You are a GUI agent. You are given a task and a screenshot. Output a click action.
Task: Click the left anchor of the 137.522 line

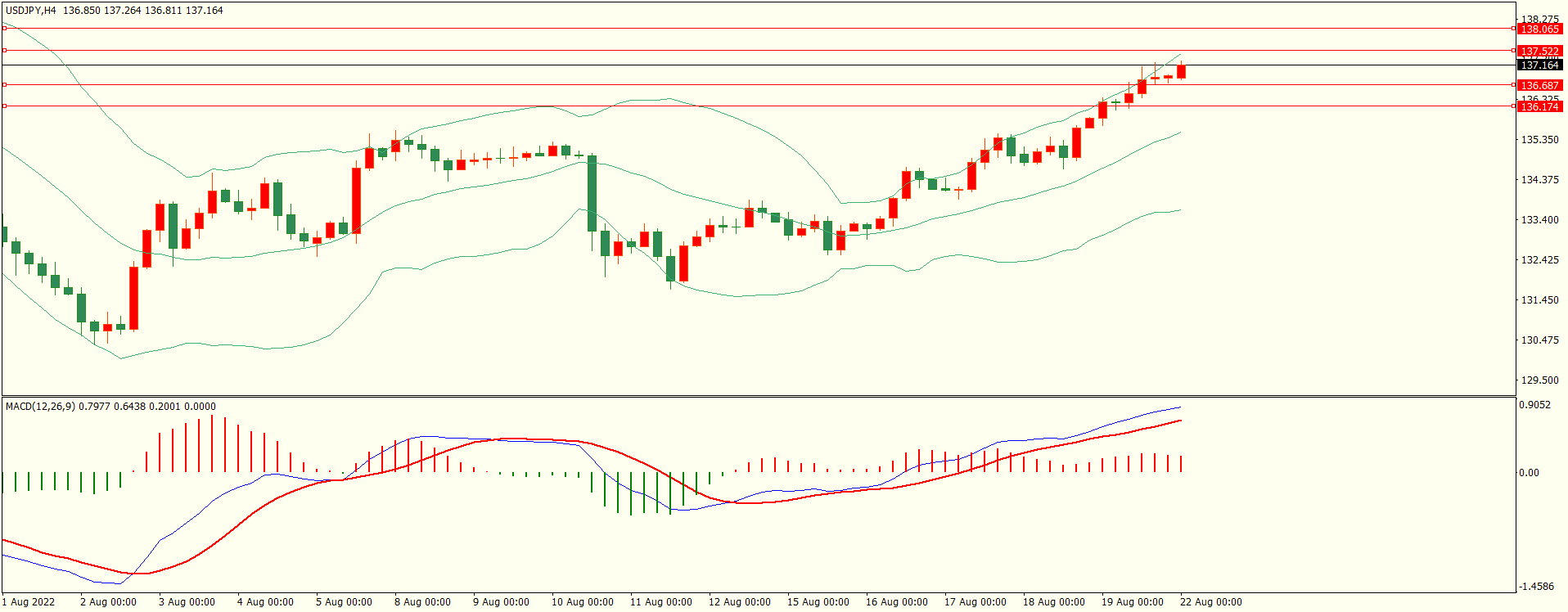pos(4,51)
